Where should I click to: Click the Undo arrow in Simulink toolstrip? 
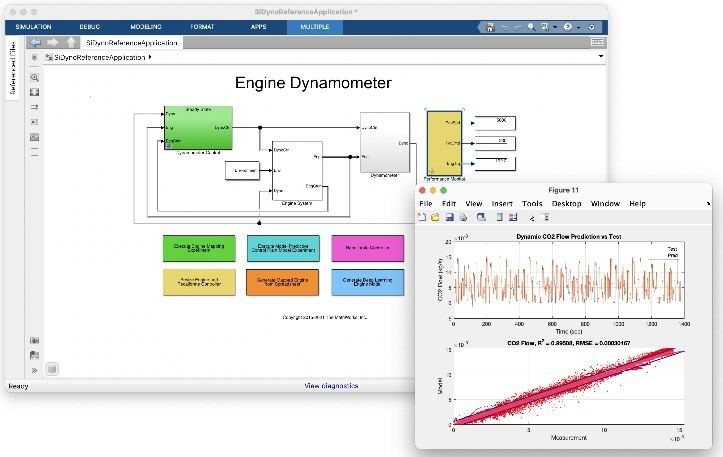pyautogui.click(x=504, y=27)
